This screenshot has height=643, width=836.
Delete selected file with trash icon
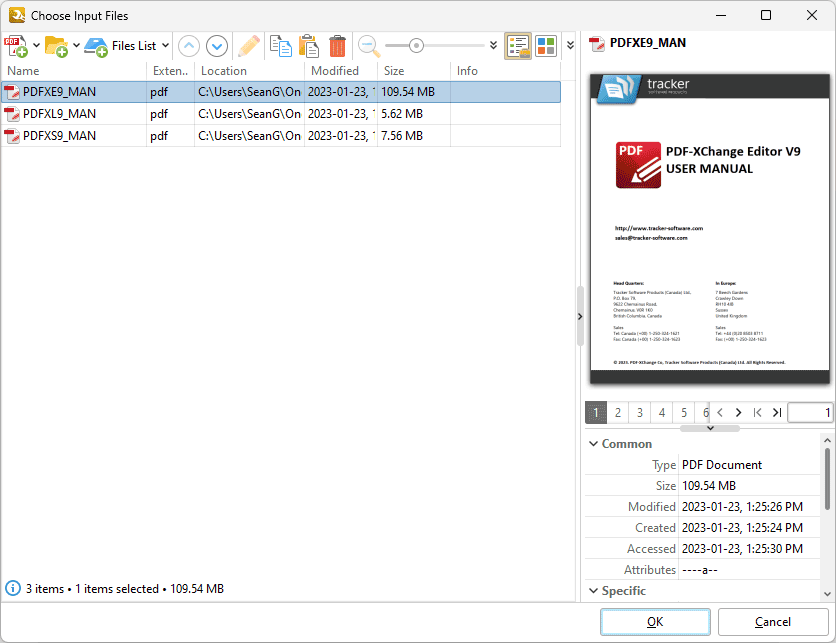[x=337, y=46]
